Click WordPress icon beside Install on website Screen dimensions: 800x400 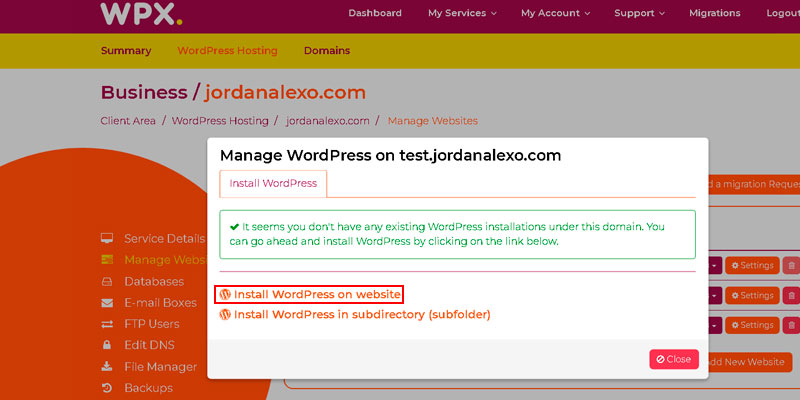[x=225, y=294]
